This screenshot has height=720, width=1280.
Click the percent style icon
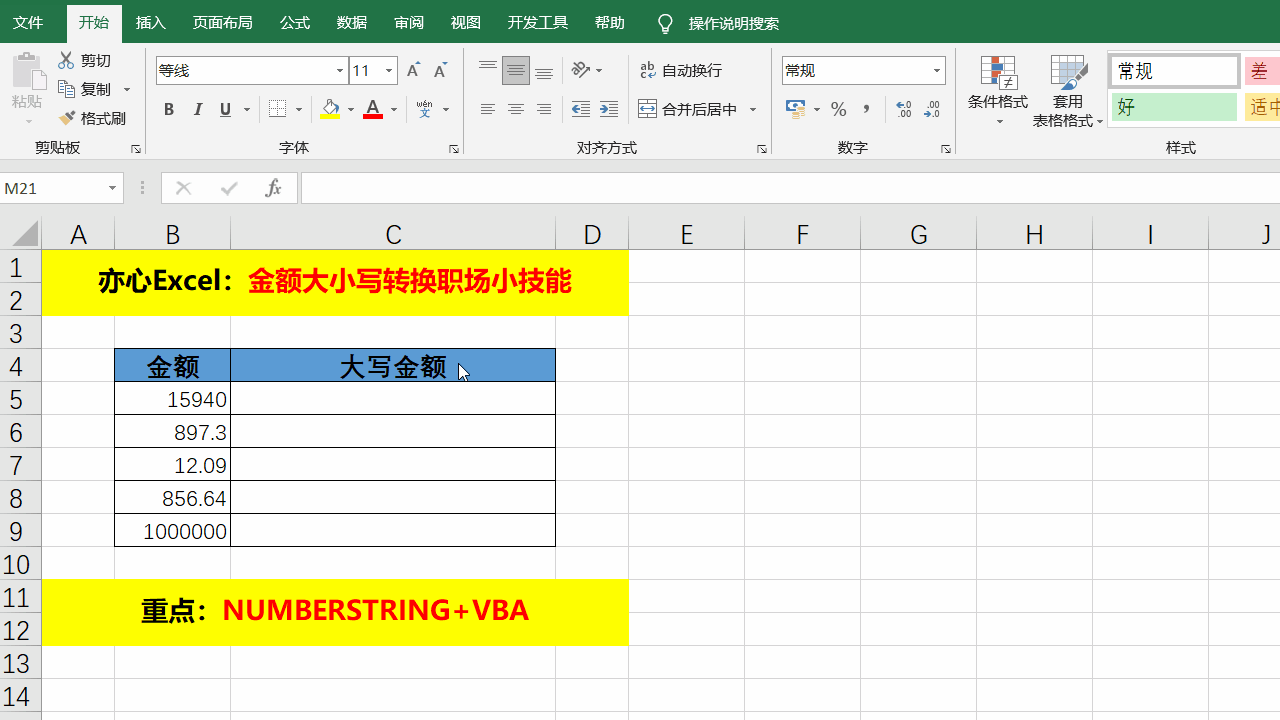(838, 110)
